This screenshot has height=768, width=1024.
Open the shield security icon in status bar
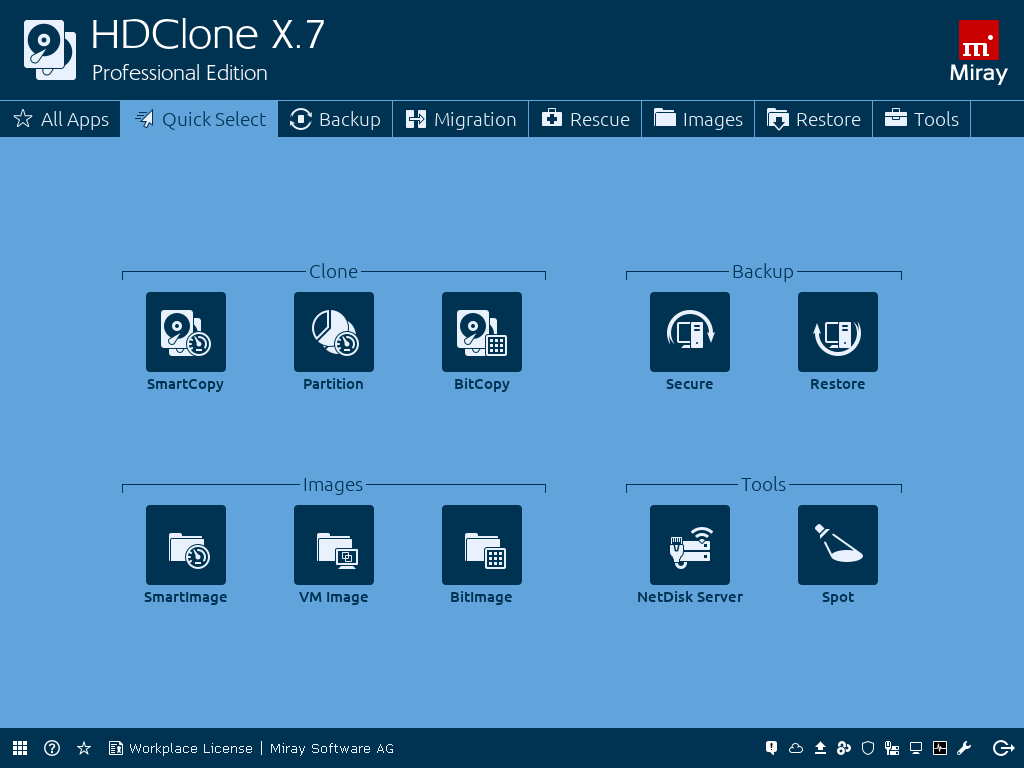(x=868, y=748)
